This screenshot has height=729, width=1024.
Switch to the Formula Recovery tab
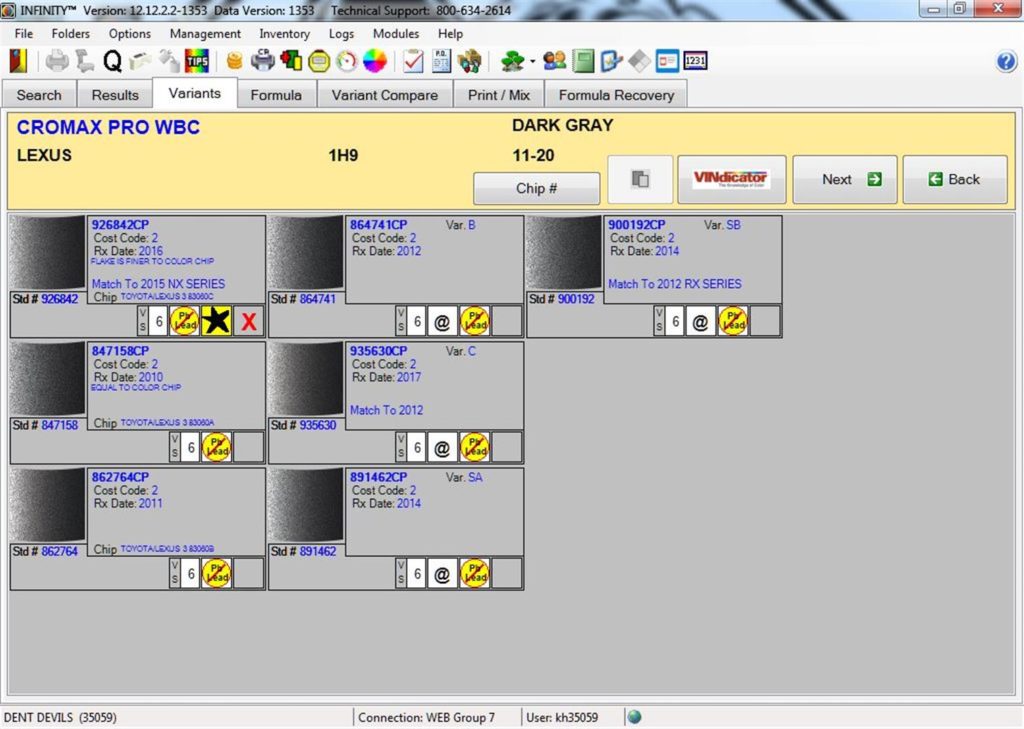616,95
